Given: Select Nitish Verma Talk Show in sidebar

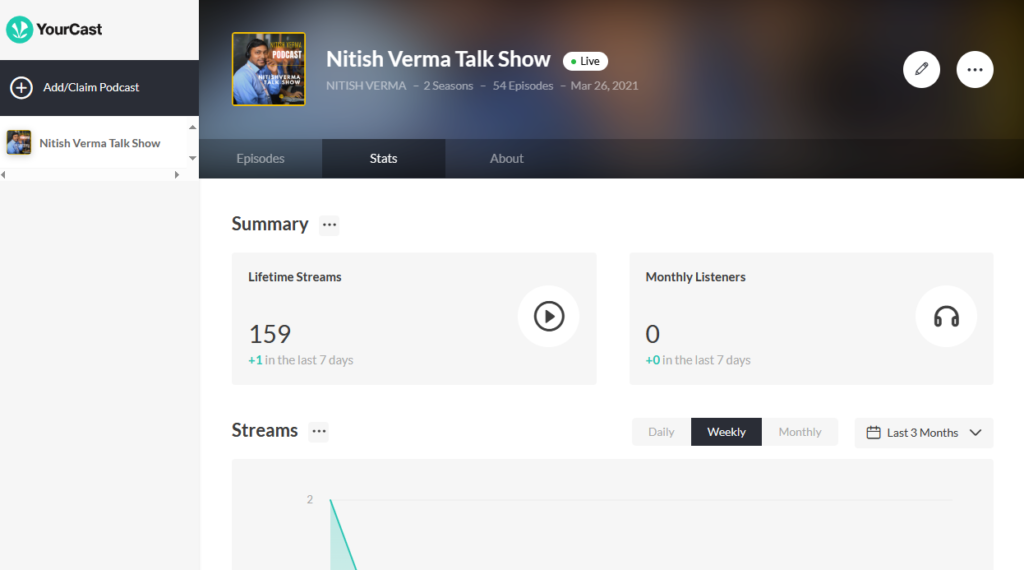Looking at the screenshot, I should (99, 143).
